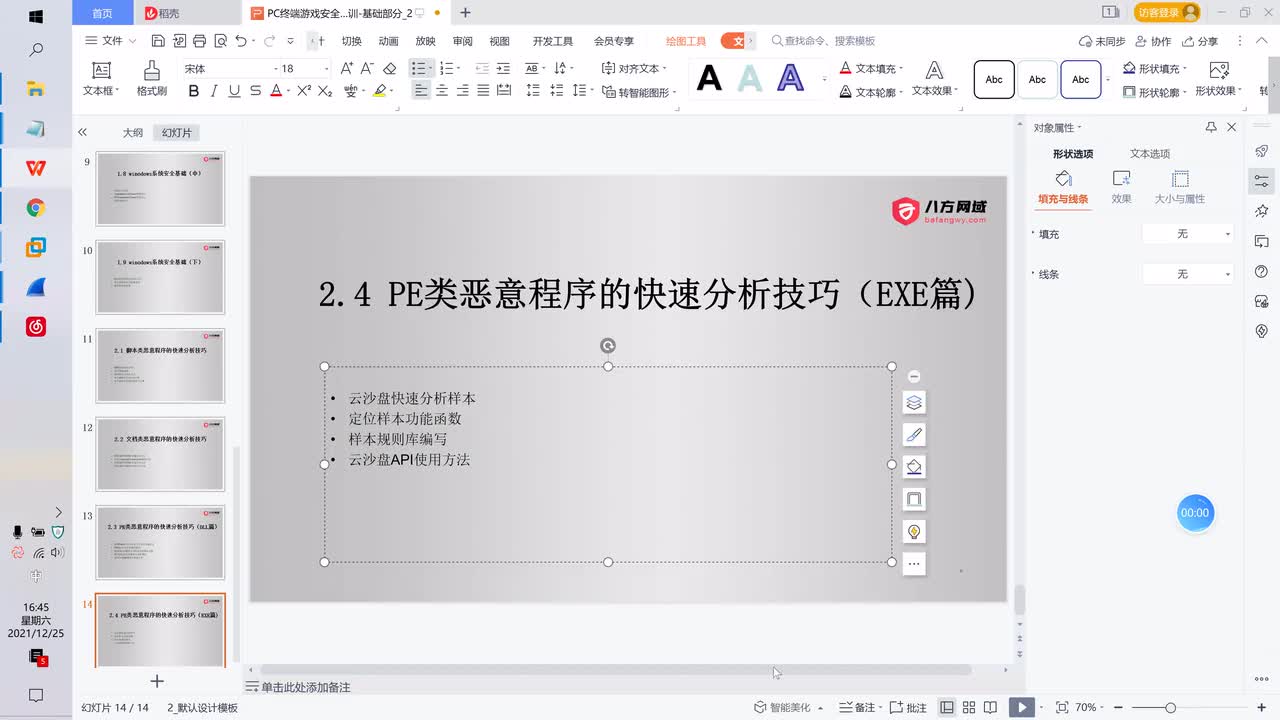Toggle Bold formatting

click(x=194, y=90)
